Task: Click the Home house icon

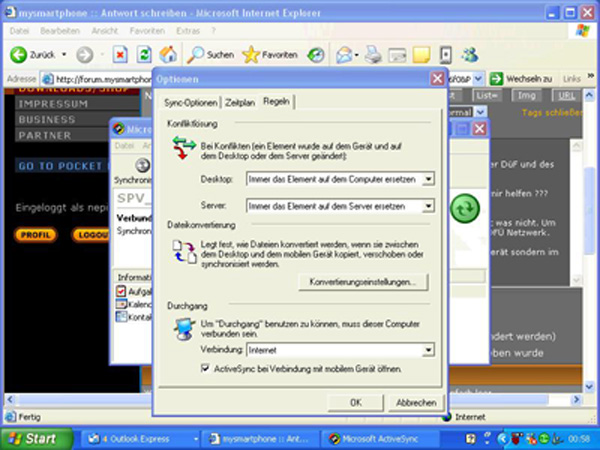Action: 168,55
